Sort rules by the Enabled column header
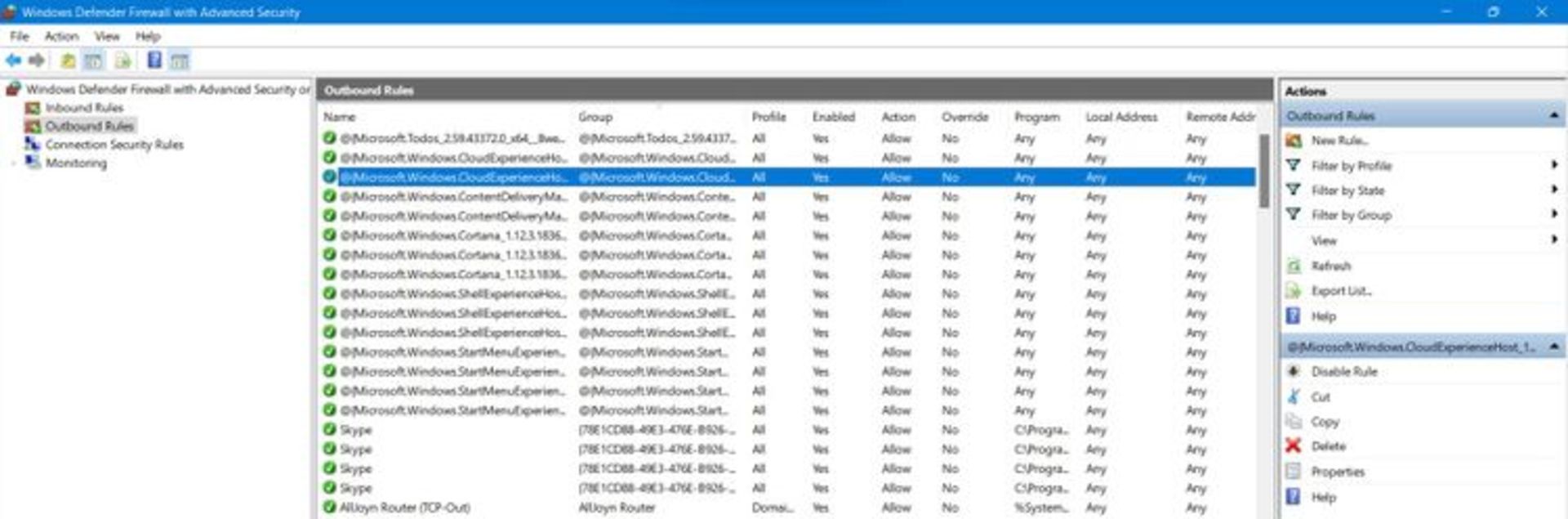This screenshot has height=519, width=1568. (833, 117)
